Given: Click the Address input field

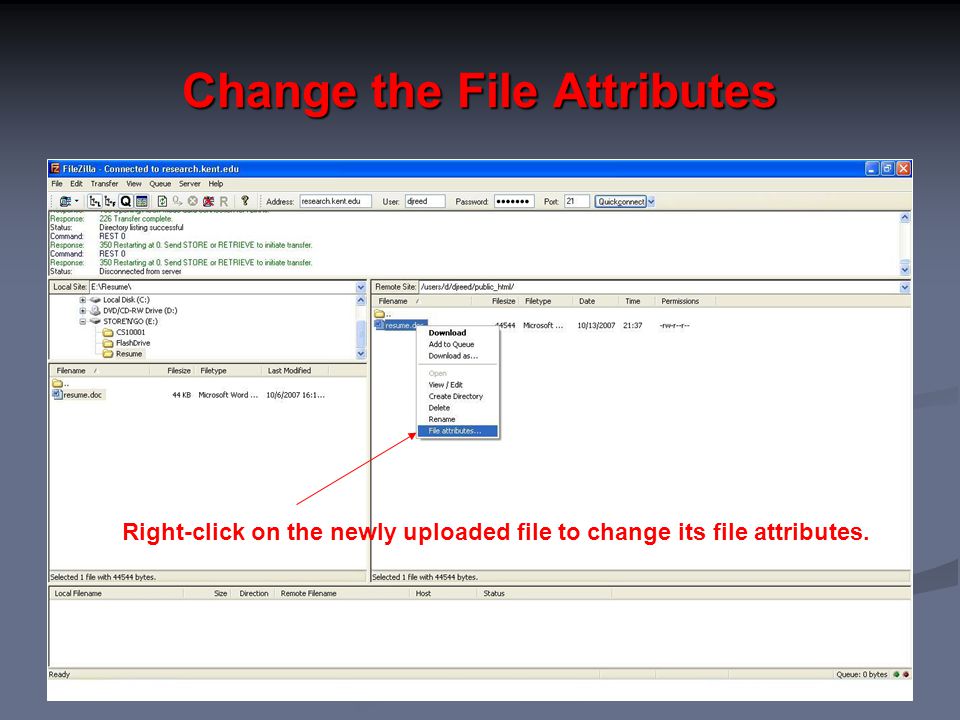Looking at the screenshot, I should 335,201.
